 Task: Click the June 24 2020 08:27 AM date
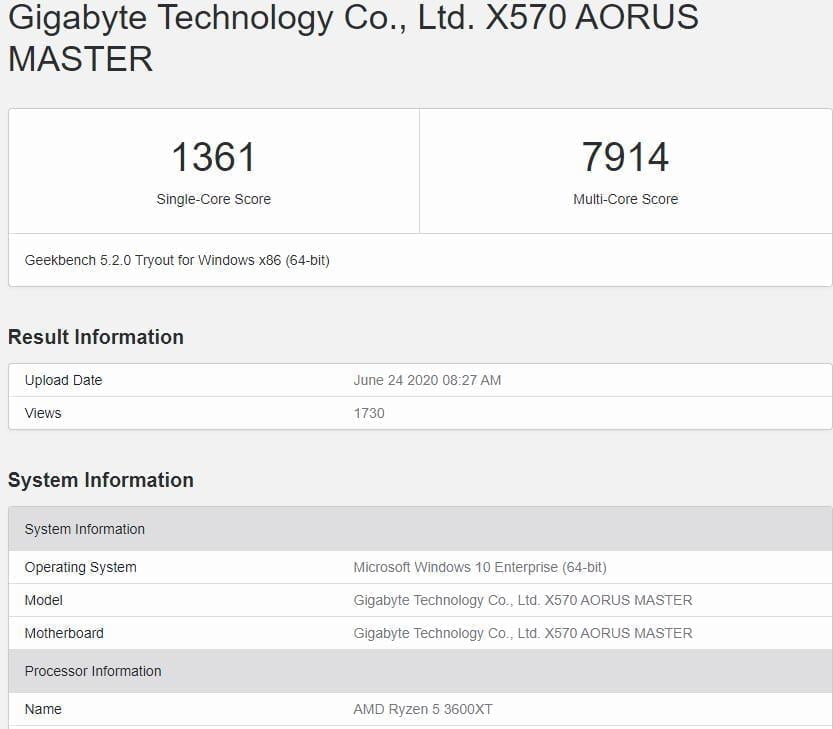pyautogui.click(x=427, y=380)
